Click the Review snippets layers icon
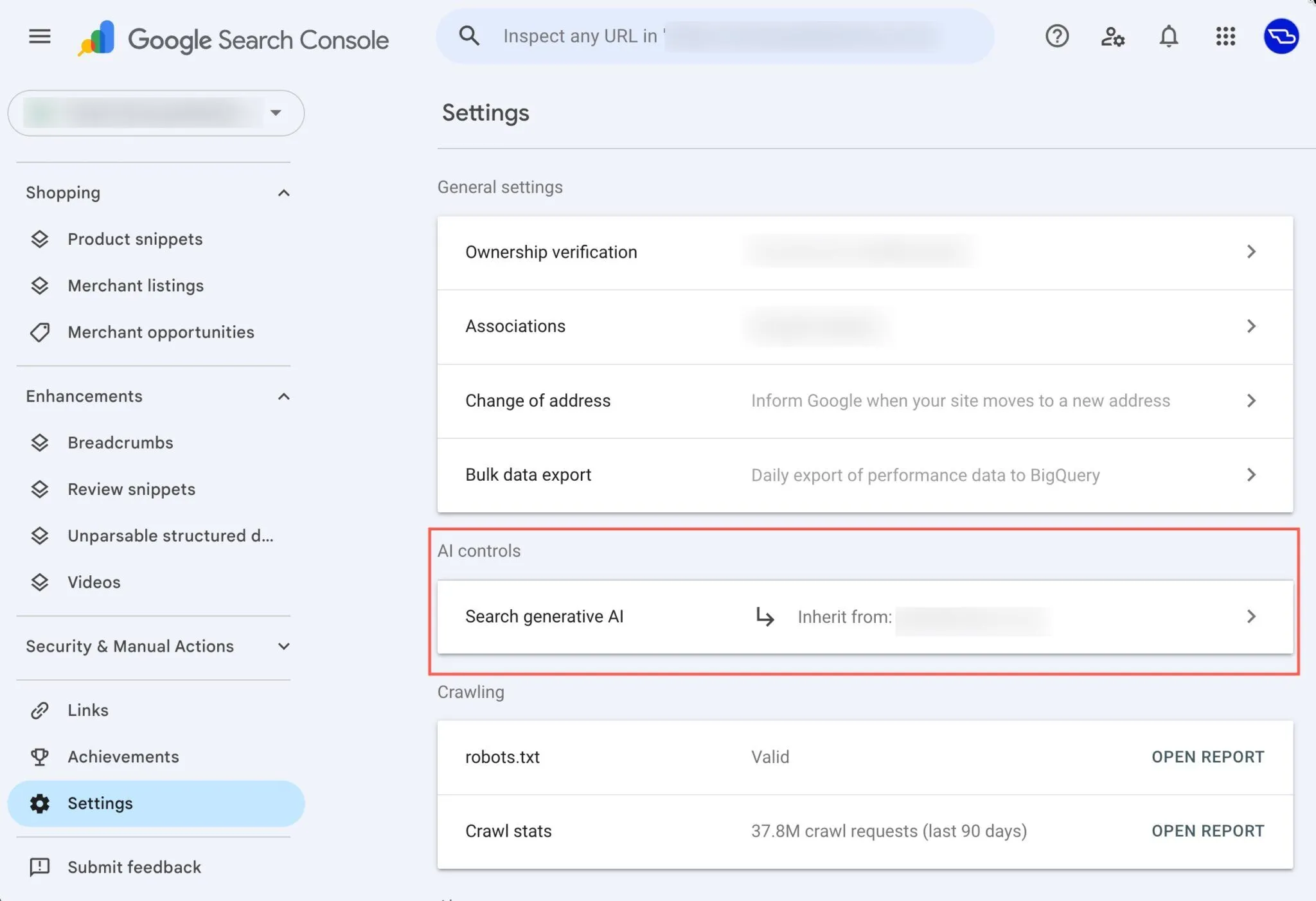Viewport: 1316px width, 901px height. coord(40,489)
